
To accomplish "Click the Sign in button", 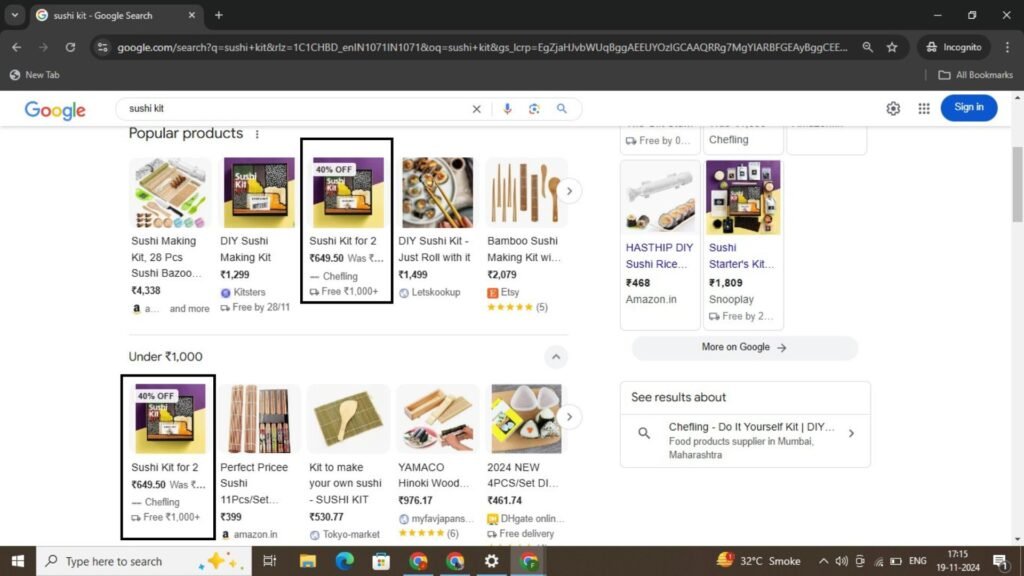I will tap(968, 108).
